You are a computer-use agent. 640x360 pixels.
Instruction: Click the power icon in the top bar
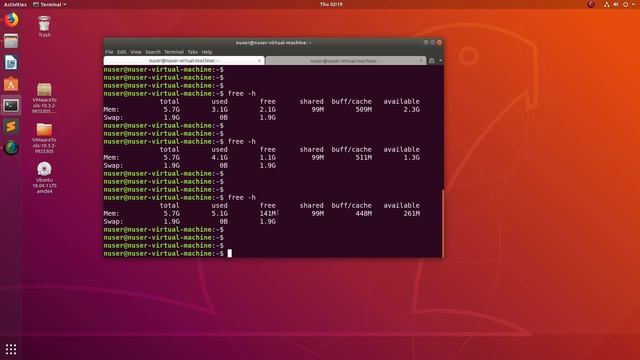[x=625, y=4]
